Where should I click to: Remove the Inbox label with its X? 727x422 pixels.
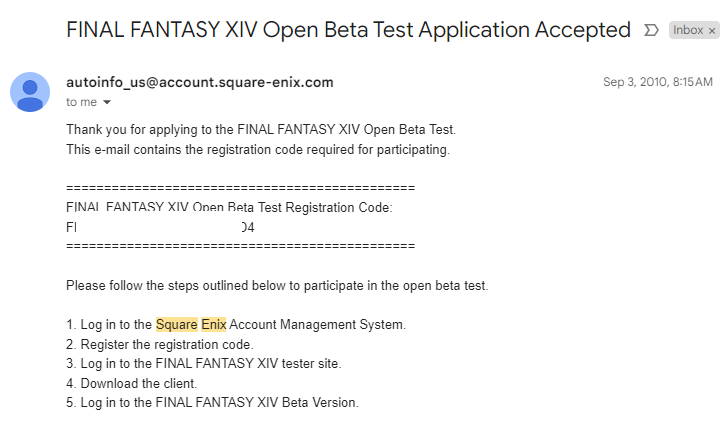coord(712,31)
